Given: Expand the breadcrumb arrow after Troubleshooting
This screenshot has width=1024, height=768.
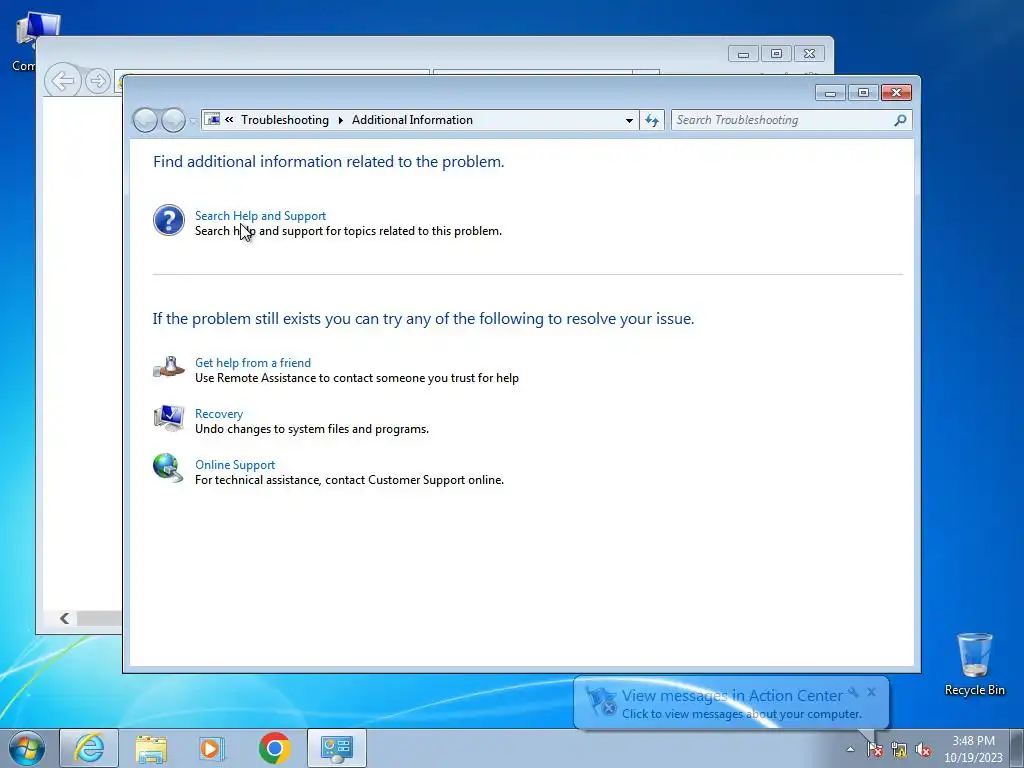Looking at the screenshot, I should pos(340,120).
